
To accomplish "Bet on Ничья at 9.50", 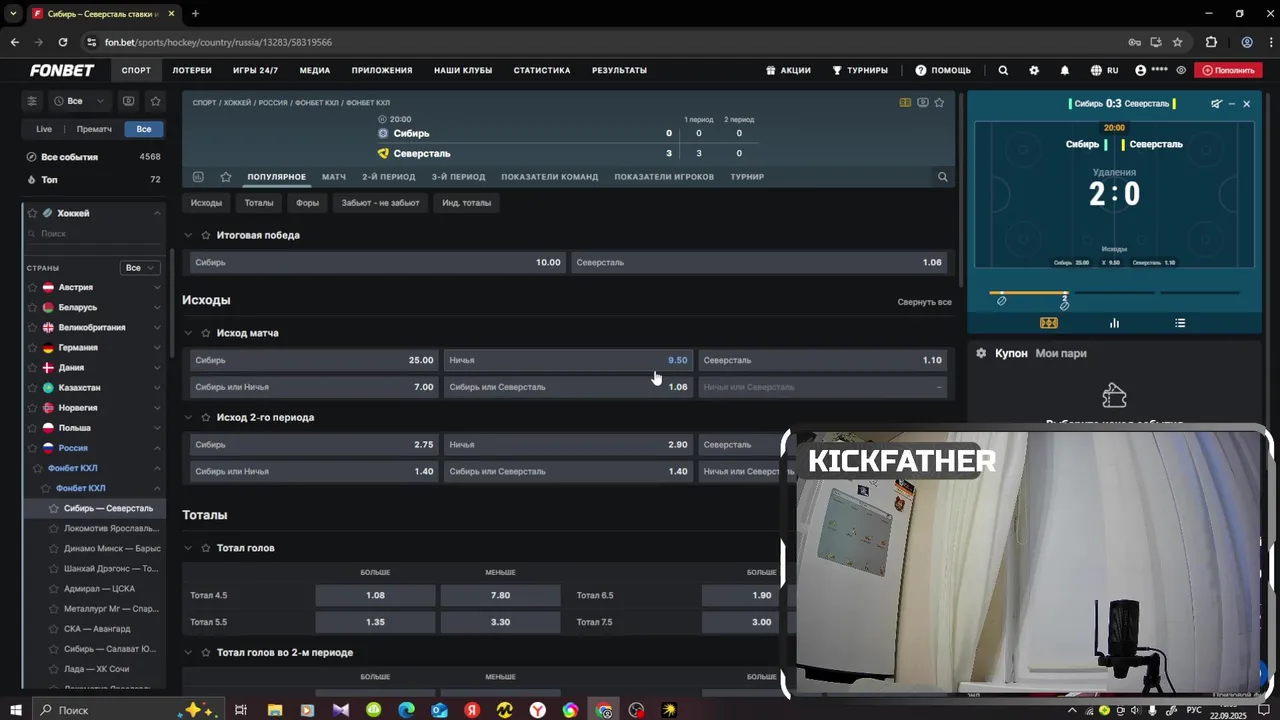I will [568, 360].
